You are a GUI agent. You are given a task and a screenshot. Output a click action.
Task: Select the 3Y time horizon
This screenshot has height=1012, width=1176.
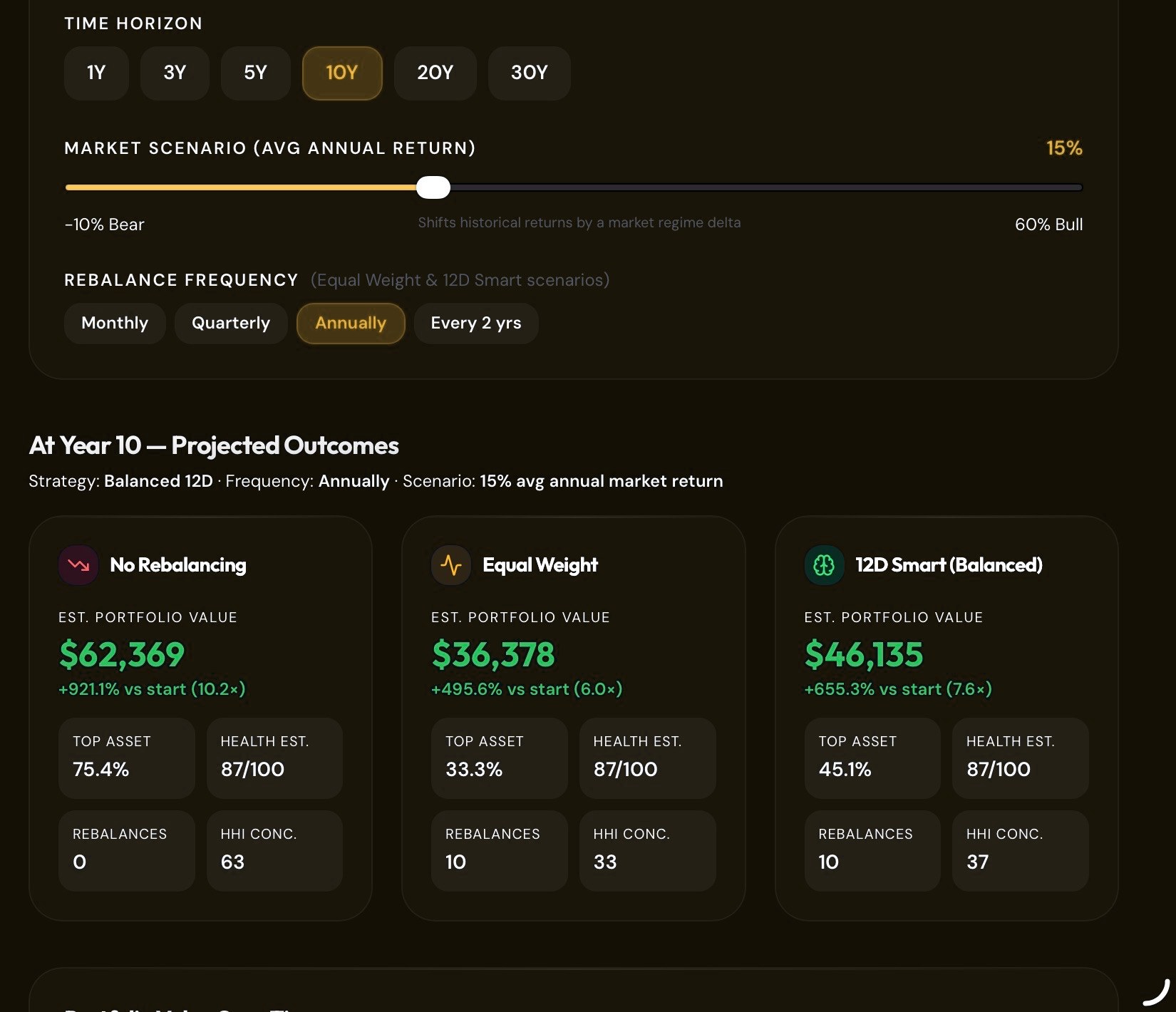click(x=175, y=73)
